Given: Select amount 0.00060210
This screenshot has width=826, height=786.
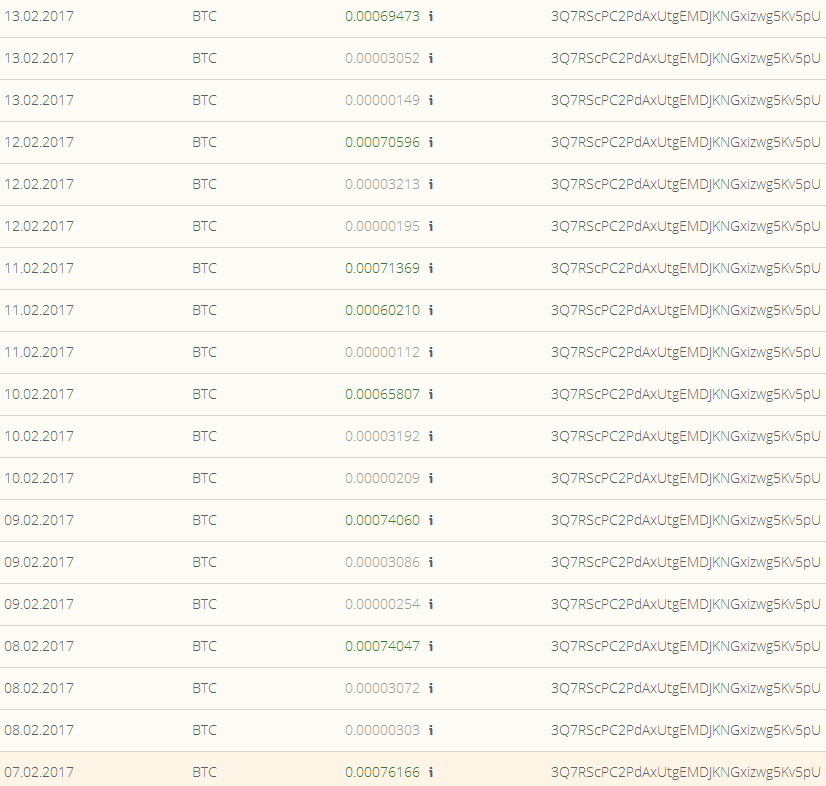Looking at the screenshot, I should pos(382,310).
